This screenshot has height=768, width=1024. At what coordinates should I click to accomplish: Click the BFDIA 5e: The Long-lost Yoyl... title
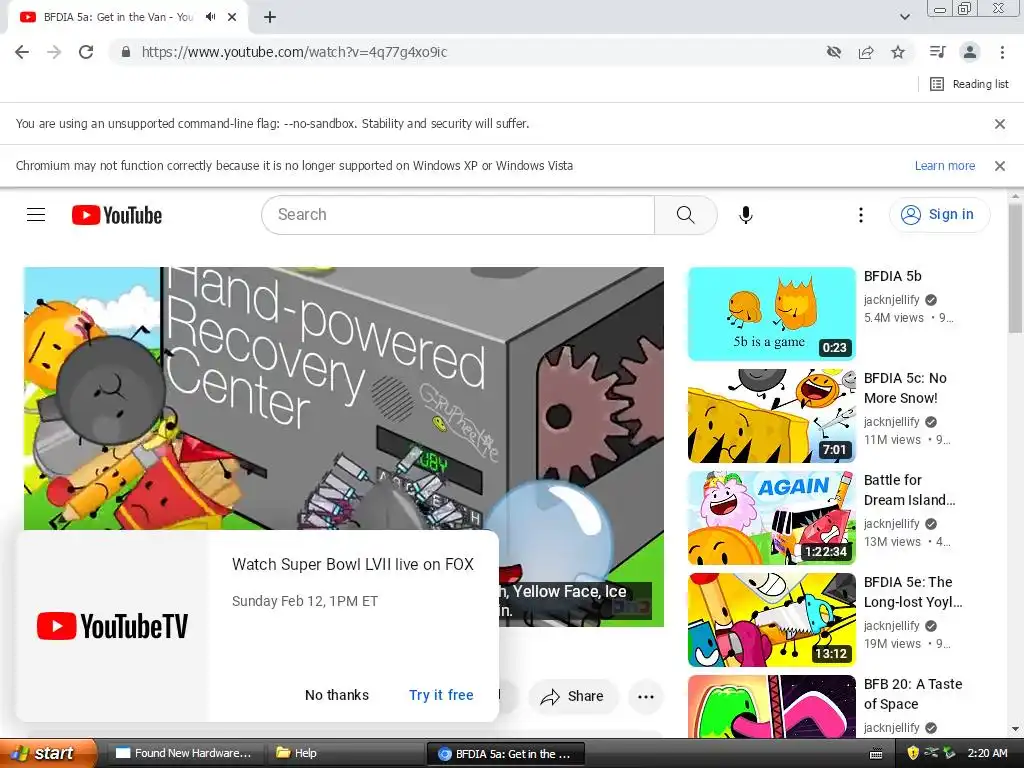(x=912, y=592)
